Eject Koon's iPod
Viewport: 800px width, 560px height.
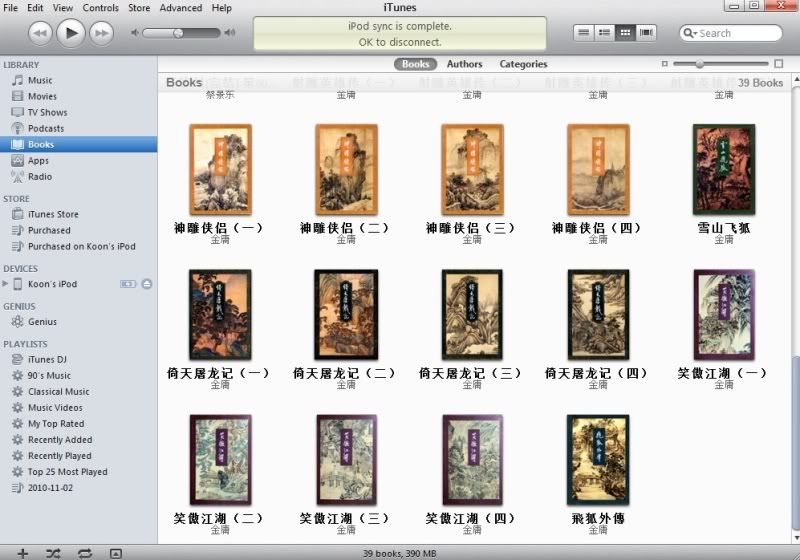click(x=147, y=284)
